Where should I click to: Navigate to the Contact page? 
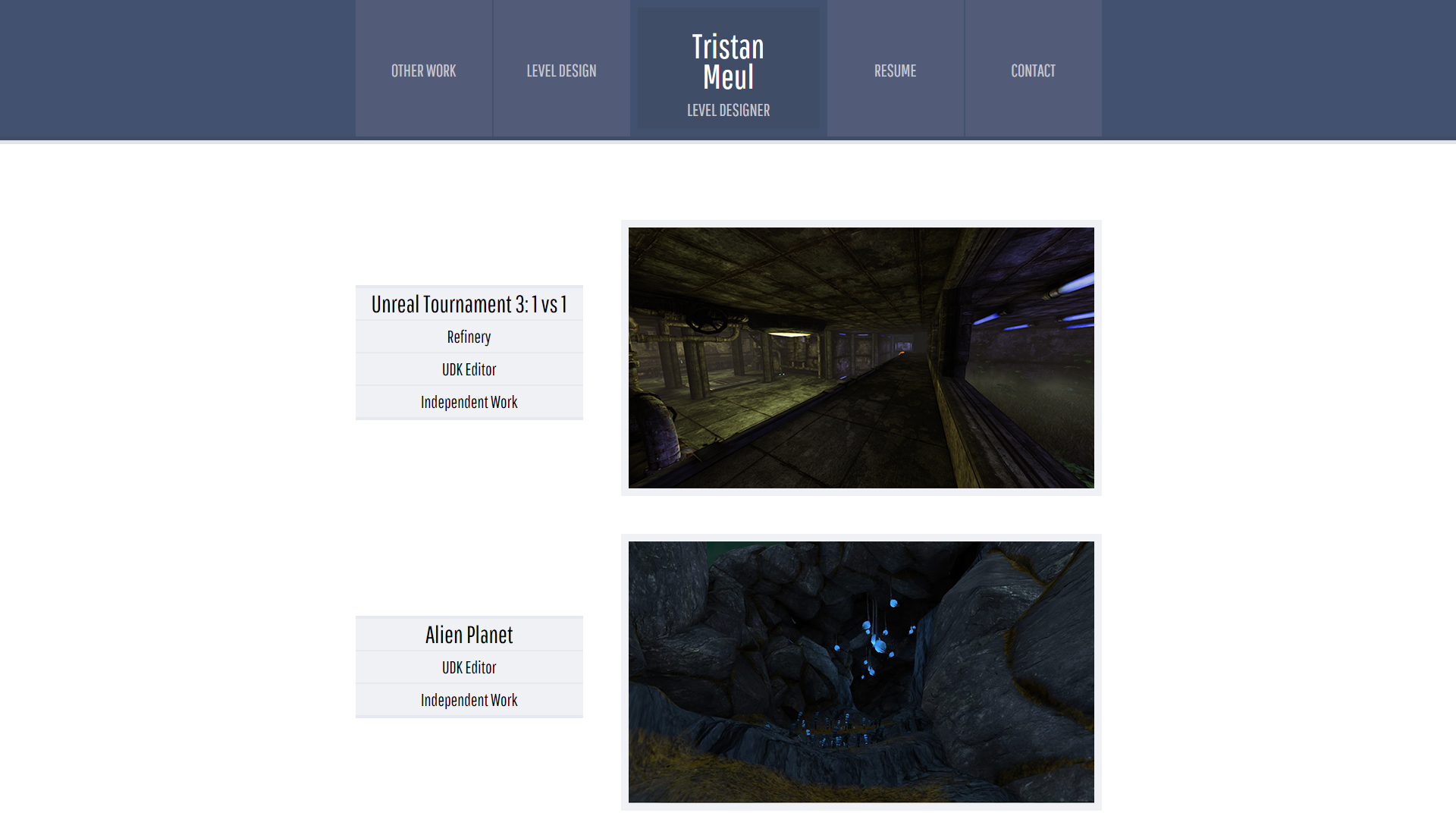(1034, 70)
